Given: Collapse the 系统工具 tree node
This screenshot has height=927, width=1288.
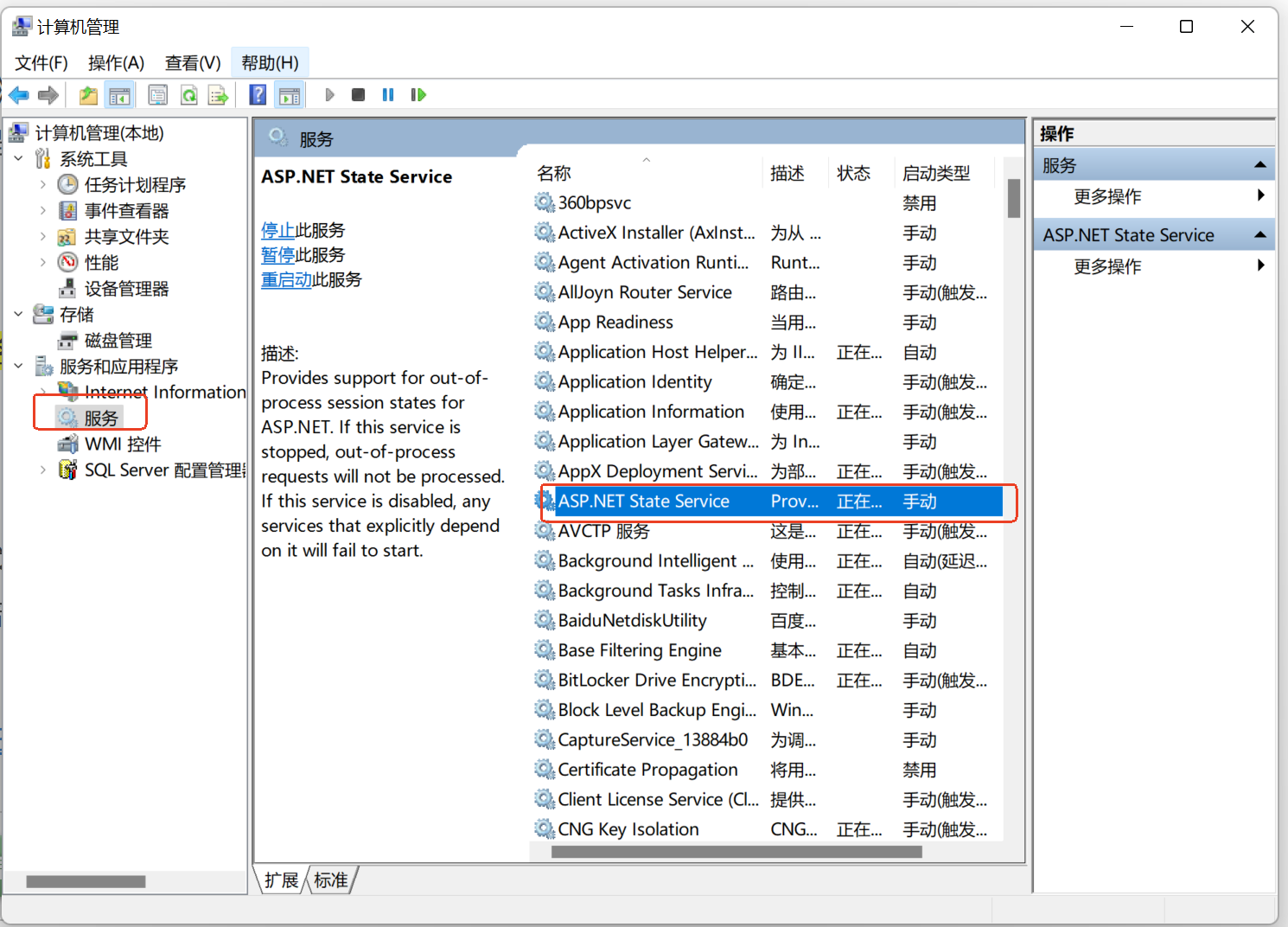Looking at the screenshot, I should click(x=18, y=158).
